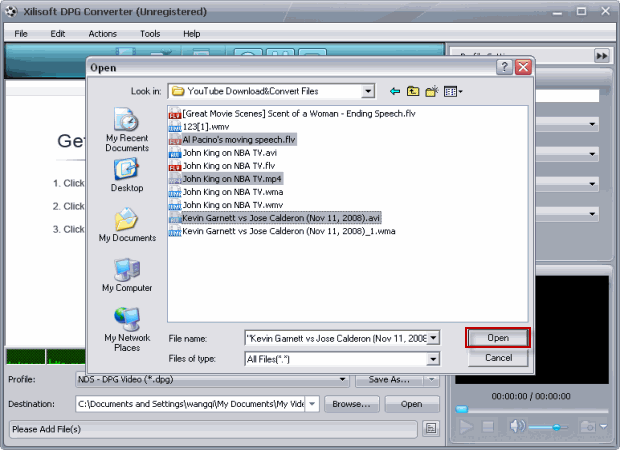This screenshot has height=450, width=620.
Task: Close the Open dialog with X
Action: (x=523, y=67)
